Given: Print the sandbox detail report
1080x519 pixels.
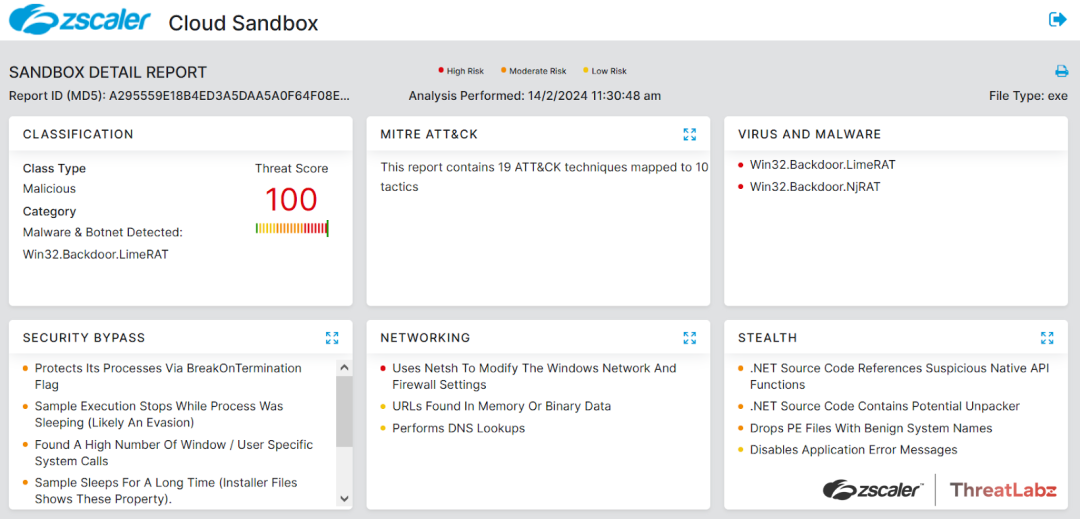Looking at the screenshot, I should tap(1061, 71).
